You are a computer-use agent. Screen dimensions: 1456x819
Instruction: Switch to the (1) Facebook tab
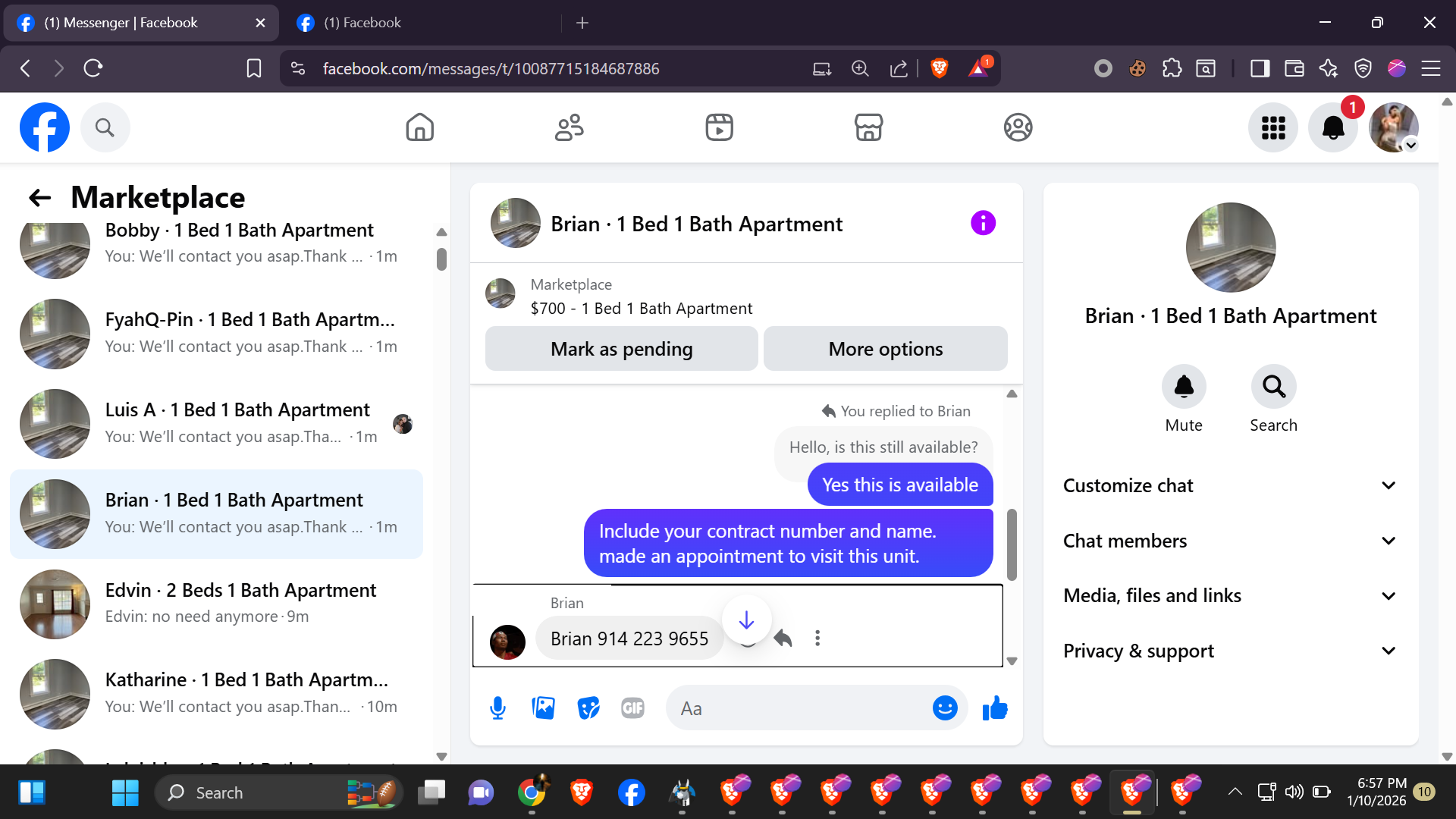362,23
